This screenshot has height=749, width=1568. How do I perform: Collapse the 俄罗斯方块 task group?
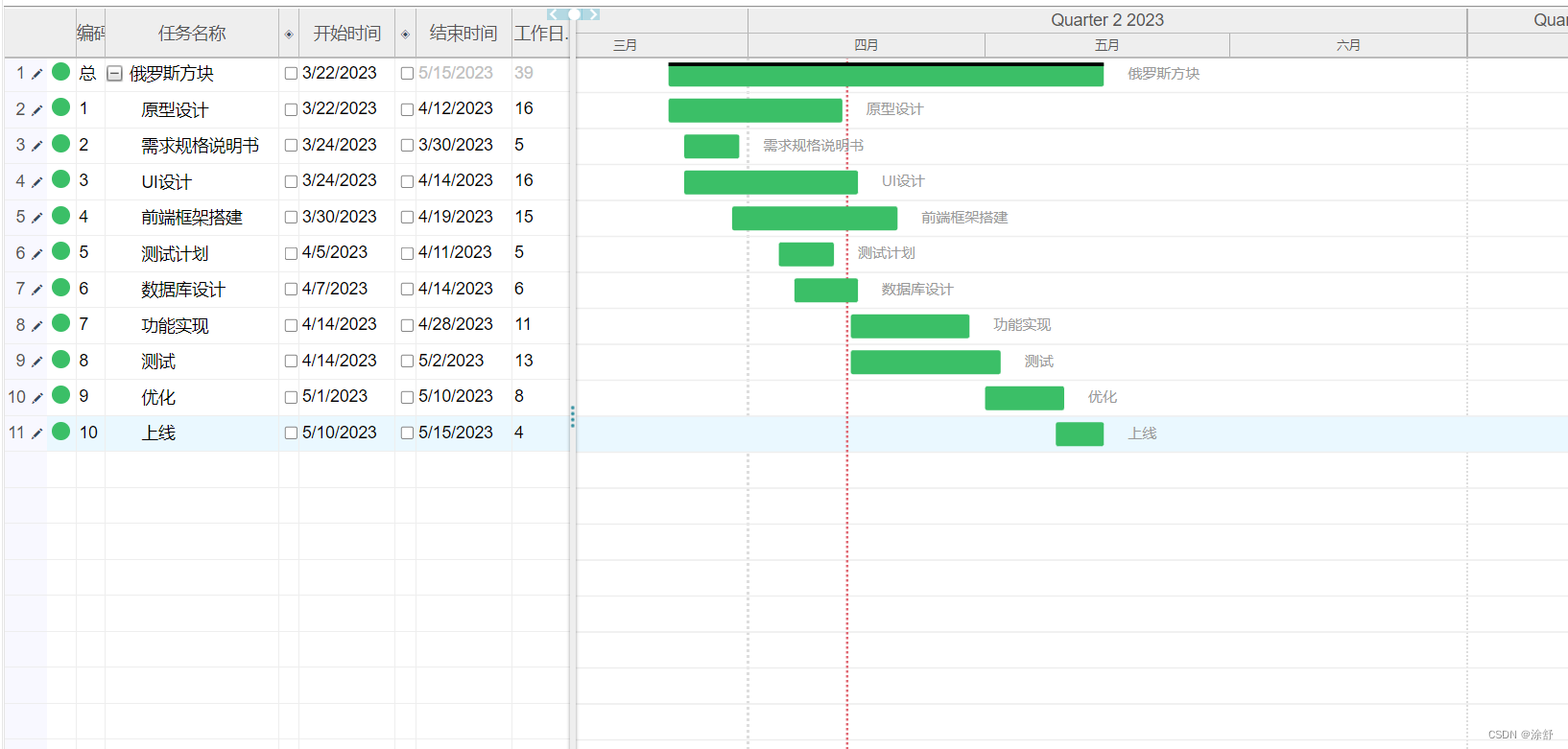[114, 74]
